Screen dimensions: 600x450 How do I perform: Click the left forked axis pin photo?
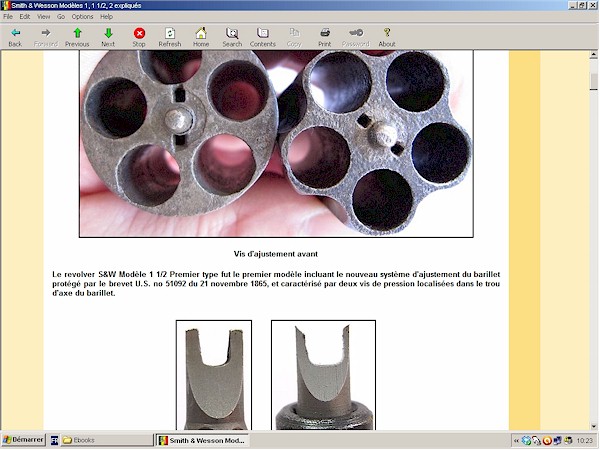pos(214,375)
